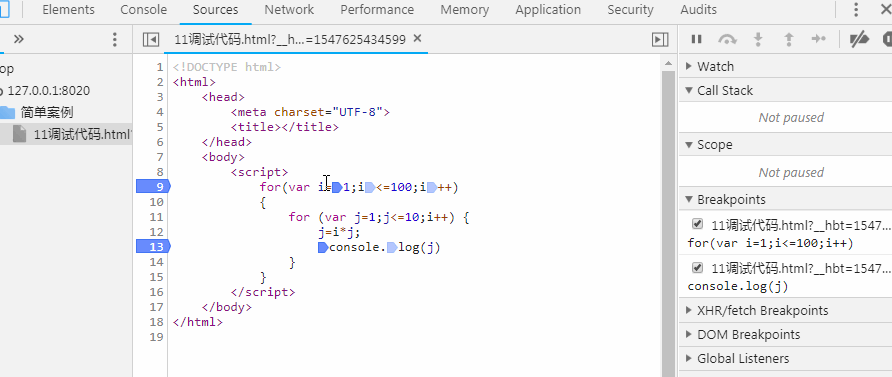Select the 简单案例 folder row
The height and width of the screenshot is (377, 892).
[66, 112]
